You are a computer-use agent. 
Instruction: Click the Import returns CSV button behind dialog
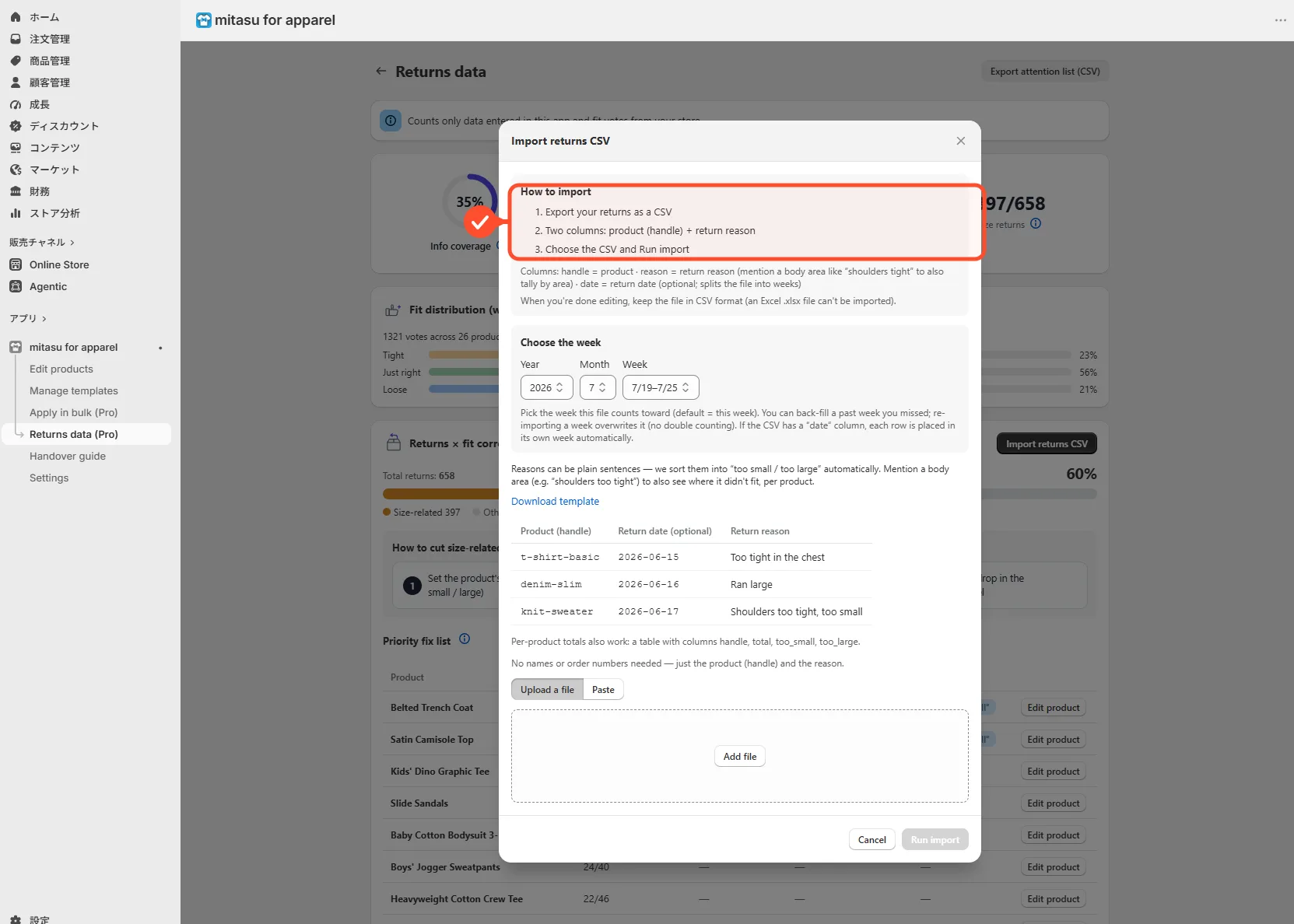1047,443
